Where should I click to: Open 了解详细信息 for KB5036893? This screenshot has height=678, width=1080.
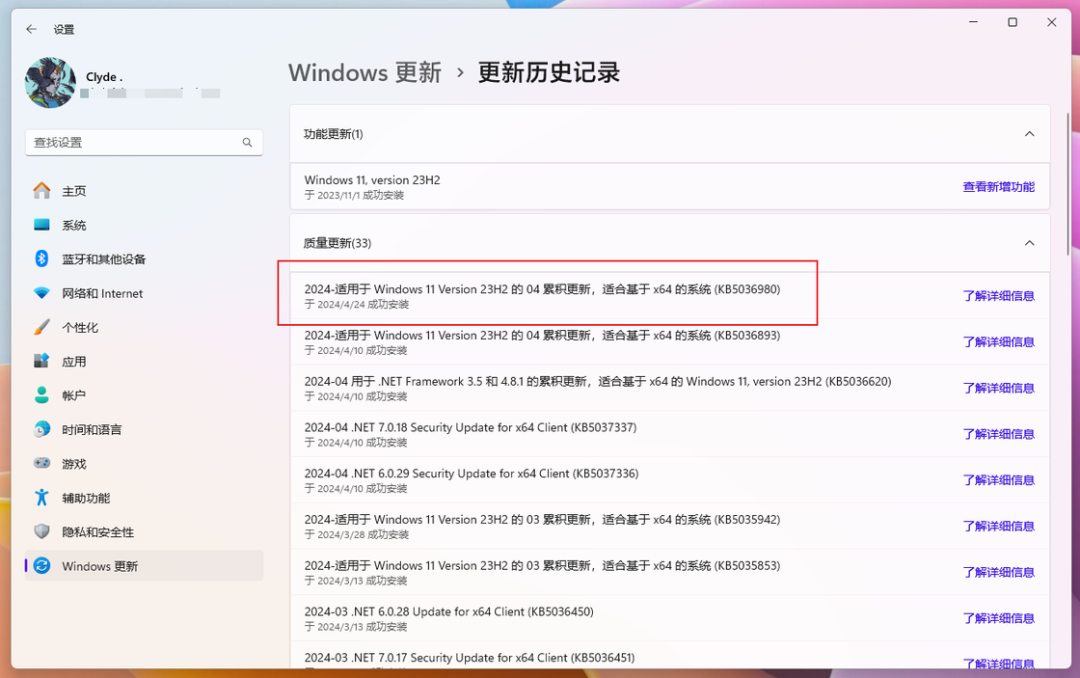(x=999, y=342)
